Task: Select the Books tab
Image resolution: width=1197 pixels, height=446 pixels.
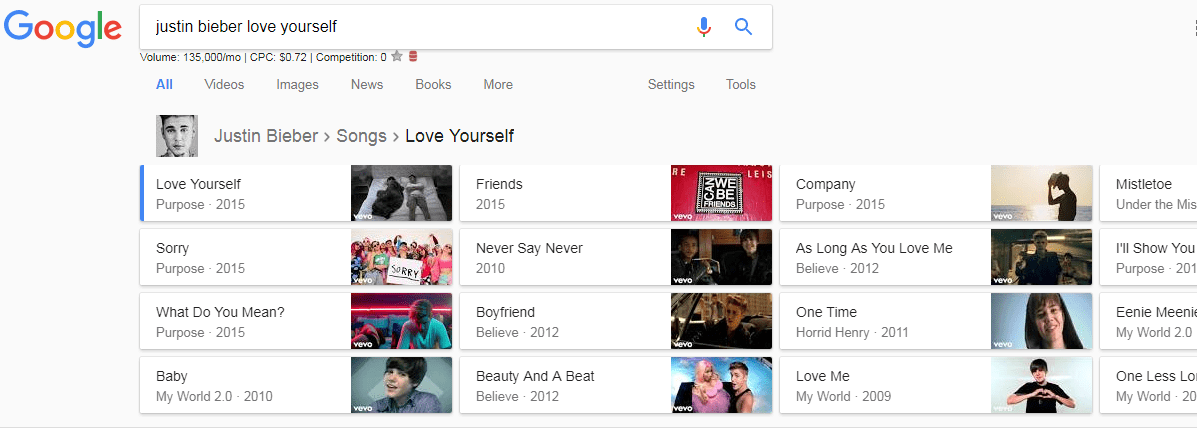Action: tap(433, 85)
